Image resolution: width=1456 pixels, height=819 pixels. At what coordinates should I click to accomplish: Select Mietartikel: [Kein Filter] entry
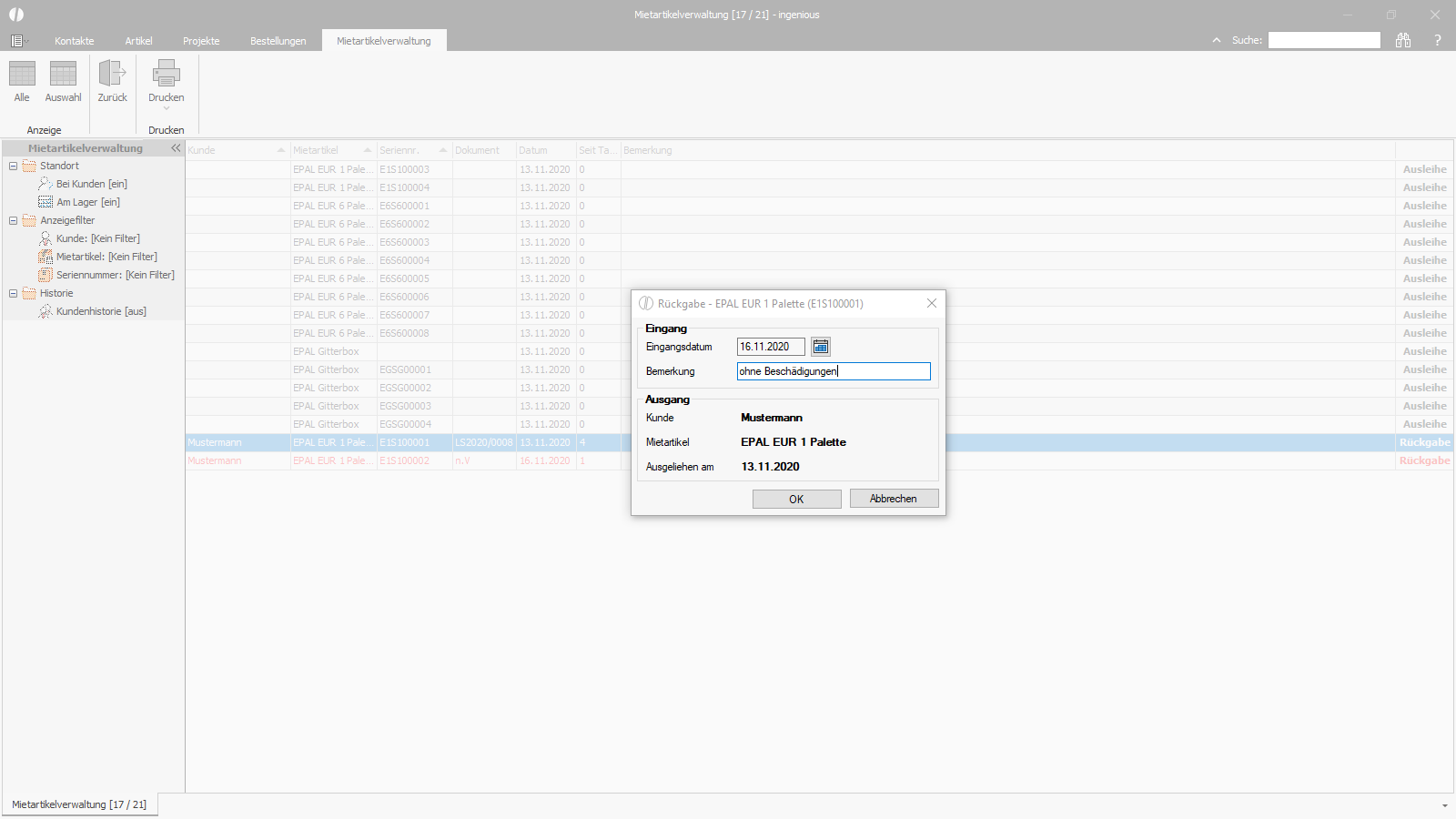click(97, 257)
